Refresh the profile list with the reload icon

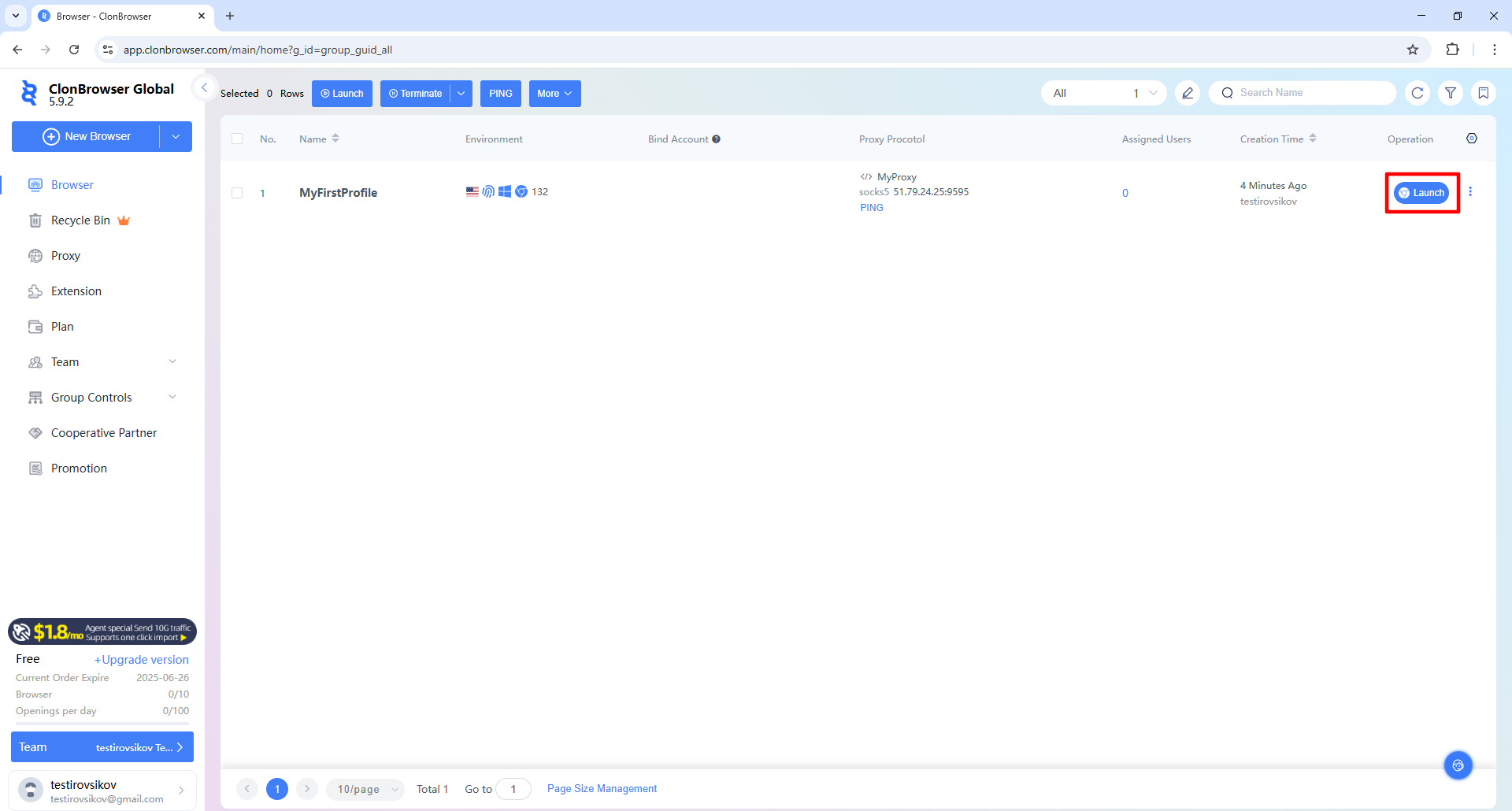(1417, 93)
